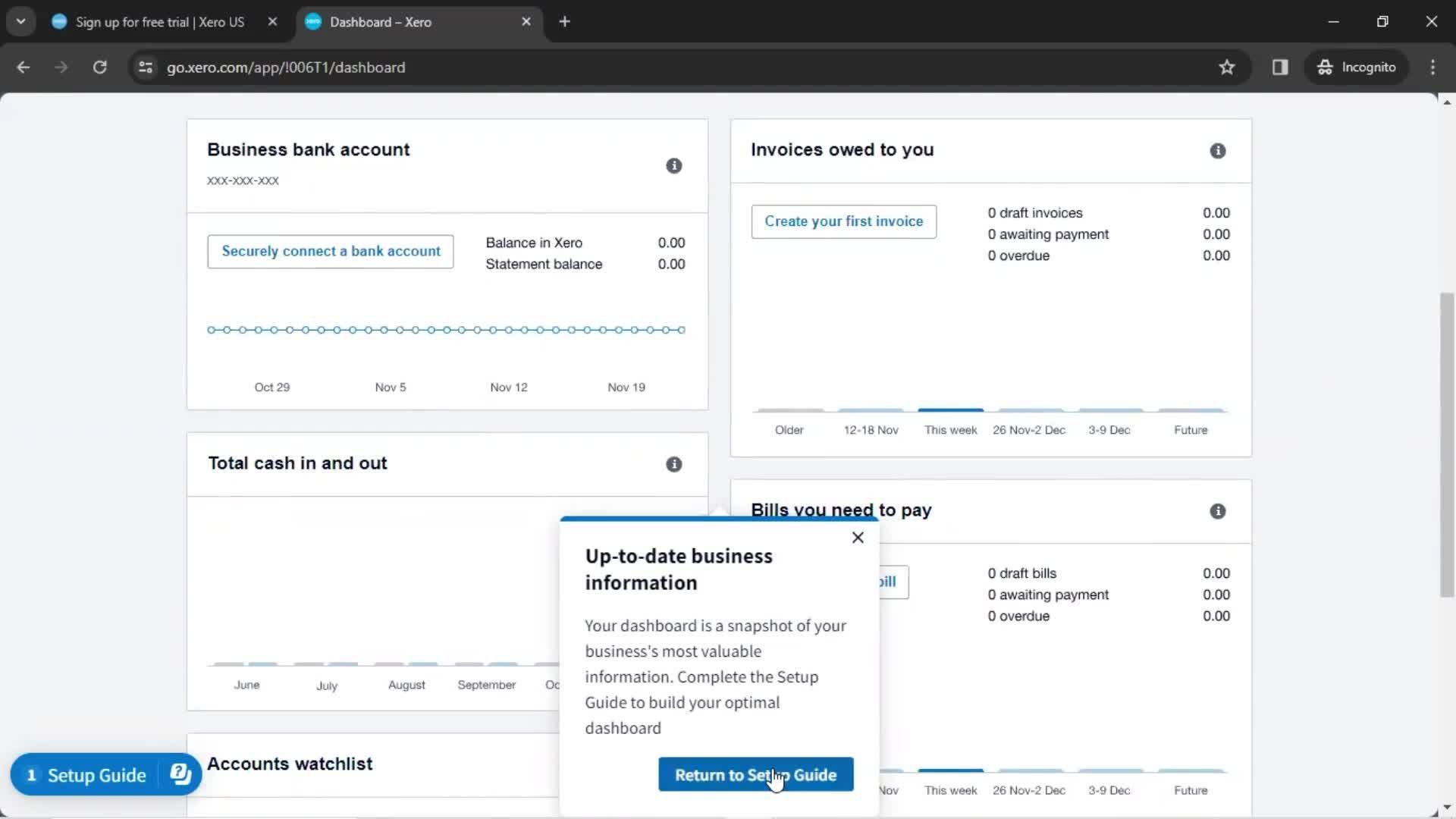Close the Sign up for free trial tab
This screenshot has height=819, width=1456.
coord(272,22)
